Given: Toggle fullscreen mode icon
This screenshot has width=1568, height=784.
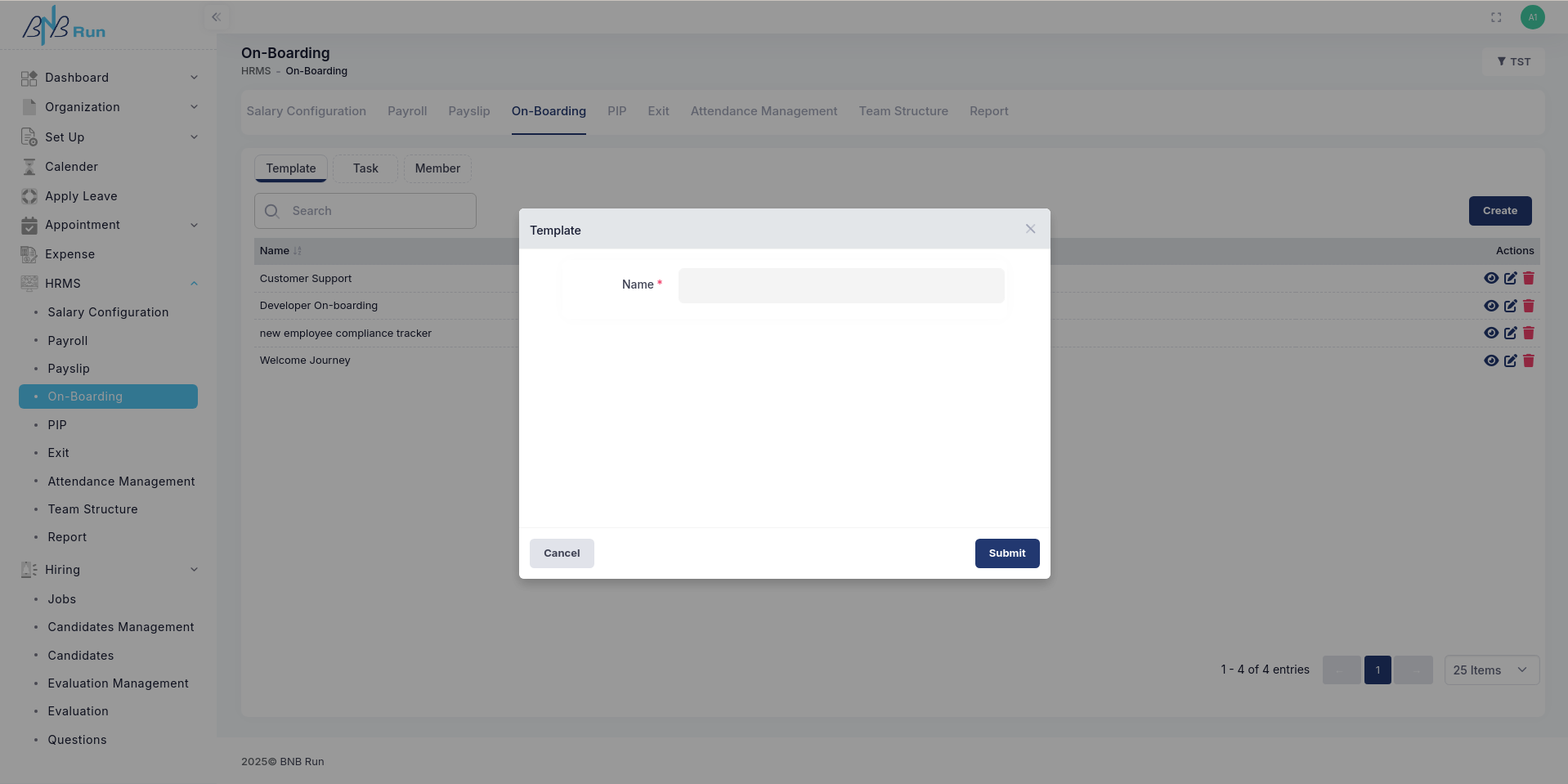Looking at the screenshot, I should click(1496, 17).
